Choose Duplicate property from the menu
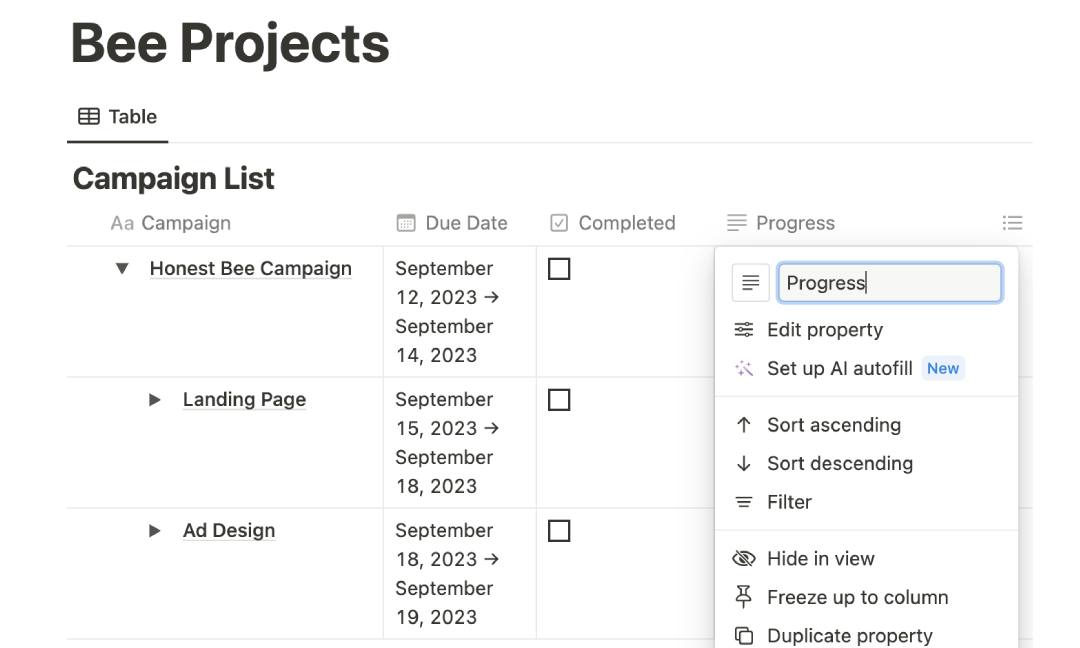The height and width of the screenshot is (648, 1080). [849, 634]
